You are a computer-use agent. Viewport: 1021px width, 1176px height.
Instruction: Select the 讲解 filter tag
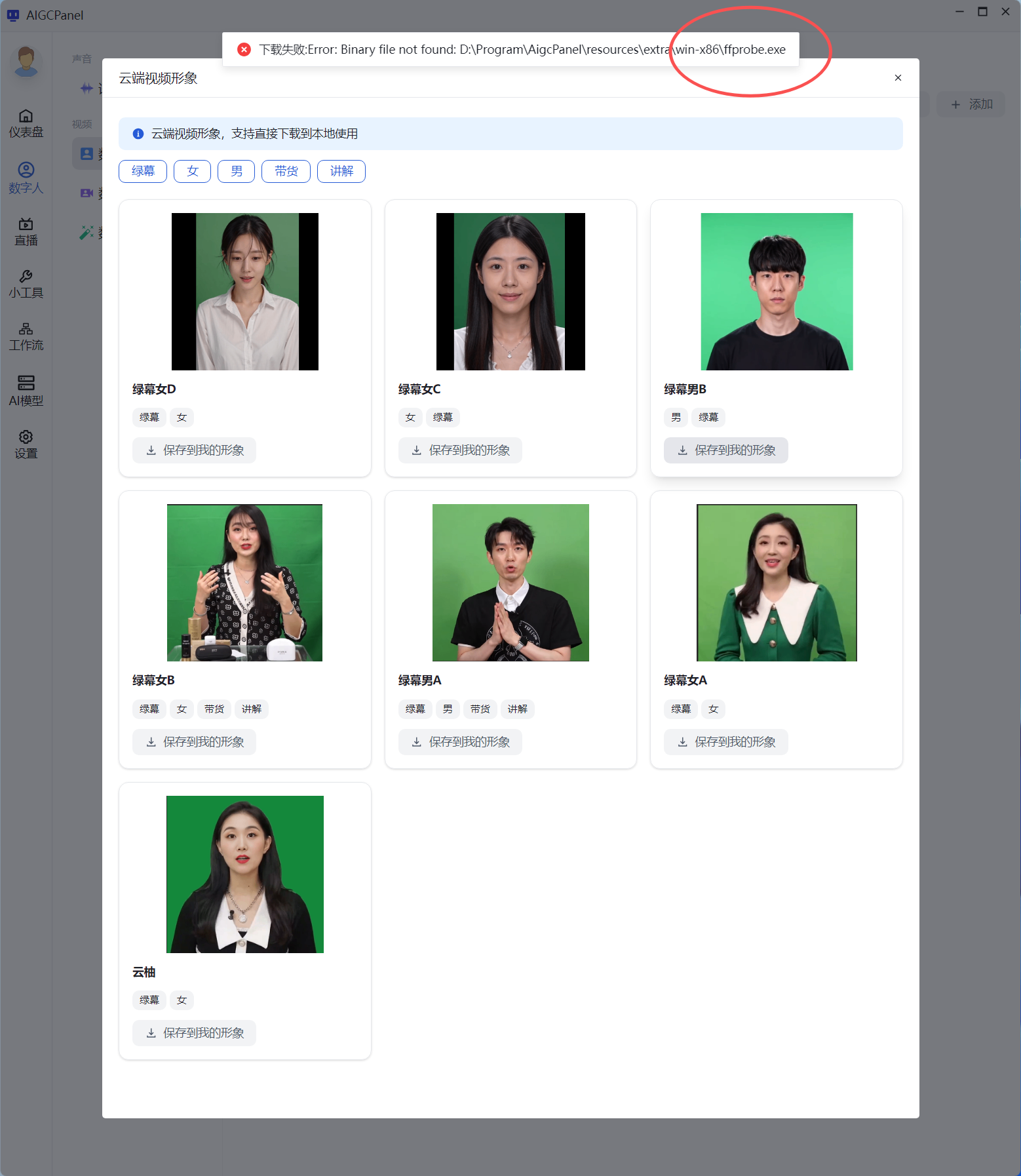pyautogui.click(x=341, y=171)
